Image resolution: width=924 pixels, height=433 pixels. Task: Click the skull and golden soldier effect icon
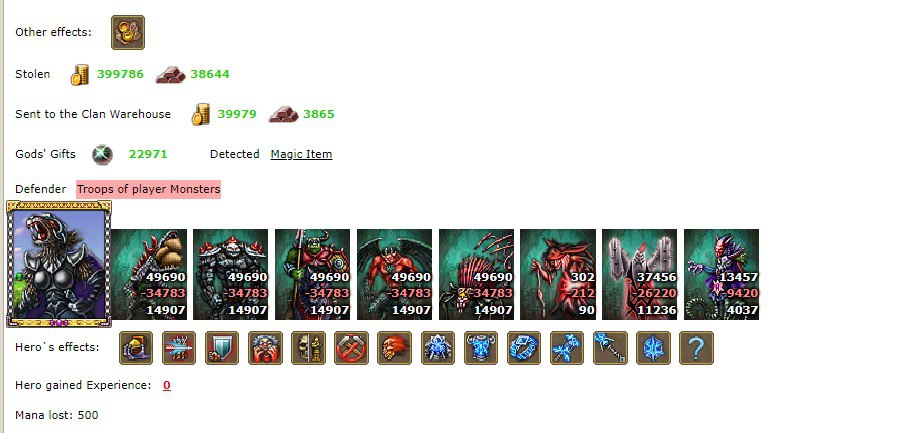pos(308,348)
